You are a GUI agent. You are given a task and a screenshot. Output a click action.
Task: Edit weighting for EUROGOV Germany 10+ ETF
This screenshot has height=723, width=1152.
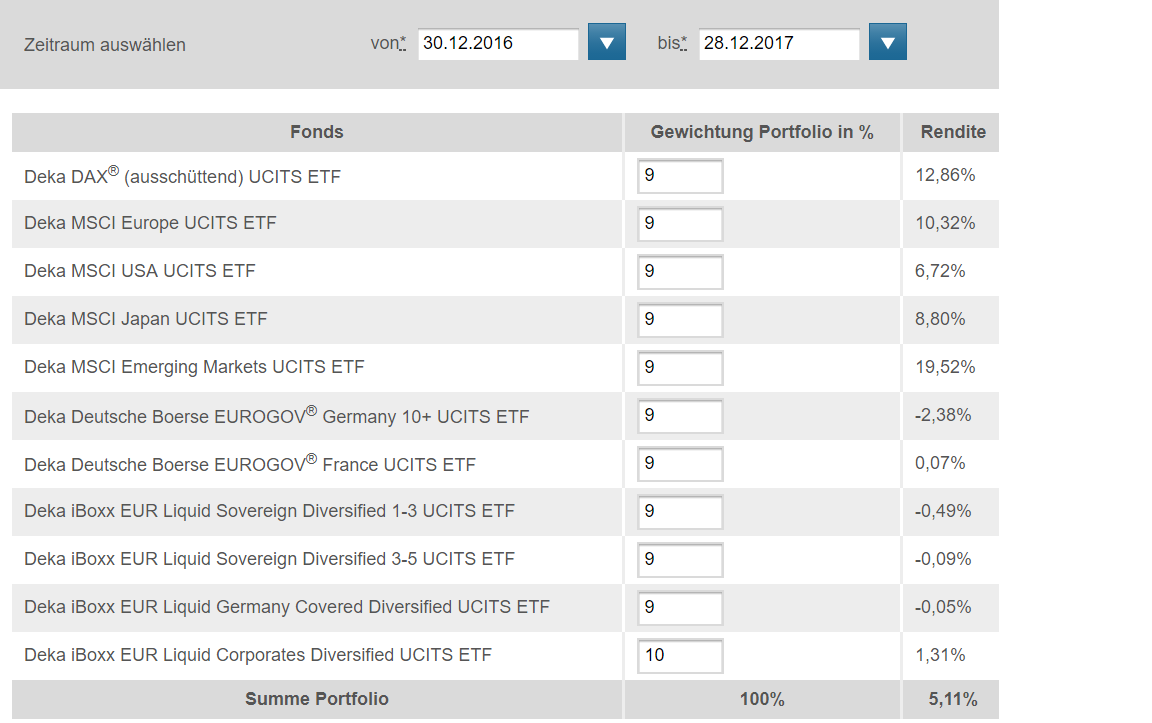[x=680, y=416]
